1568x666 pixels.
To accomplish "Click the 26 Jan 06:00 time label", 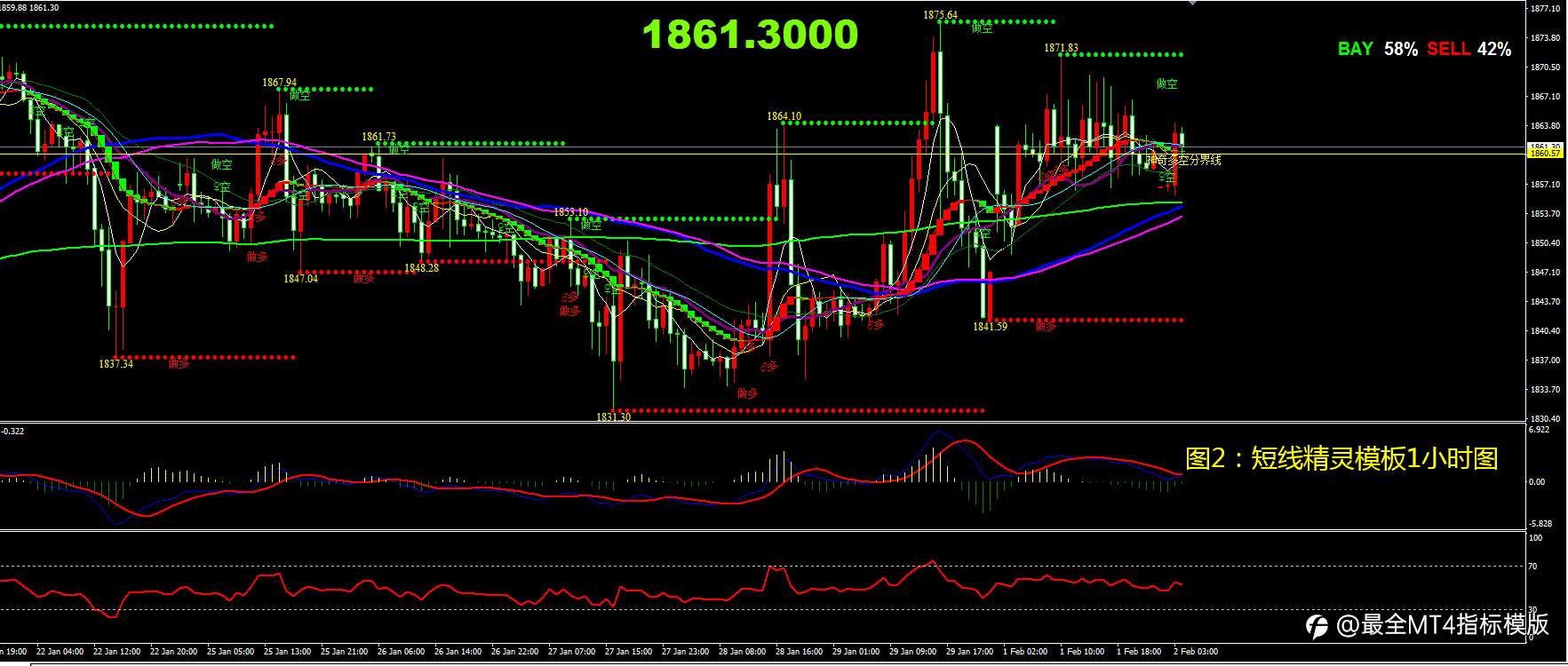I will point(401,652).
